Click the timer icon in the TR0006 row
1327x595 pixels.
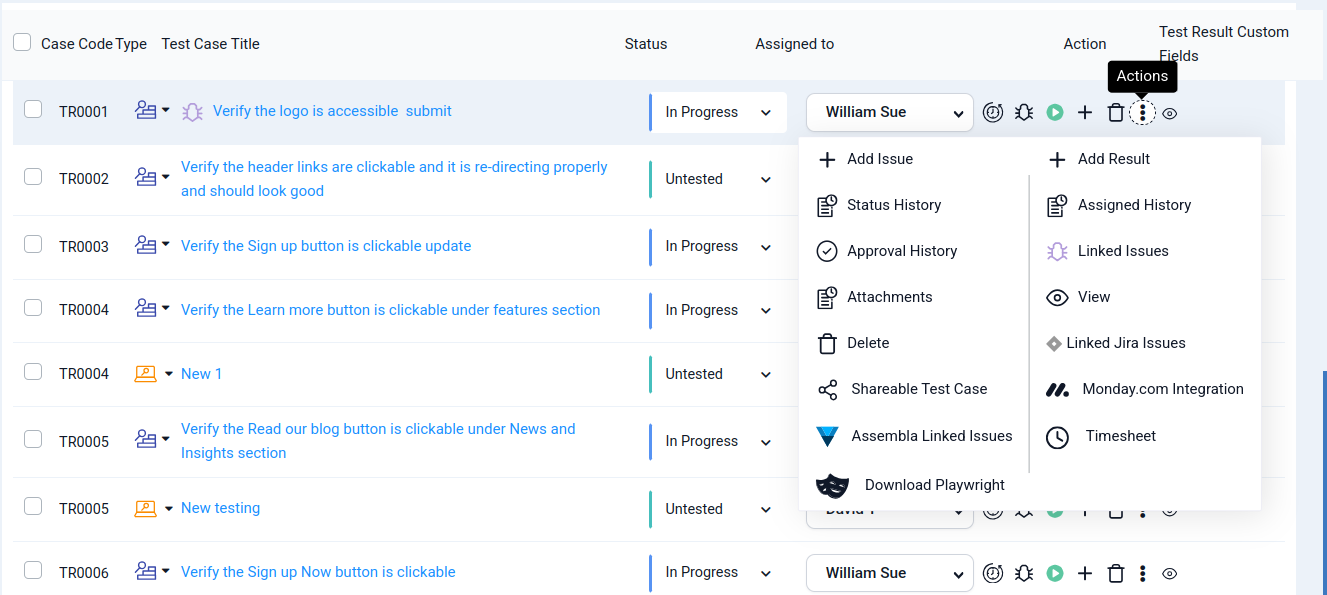[993, 574]
